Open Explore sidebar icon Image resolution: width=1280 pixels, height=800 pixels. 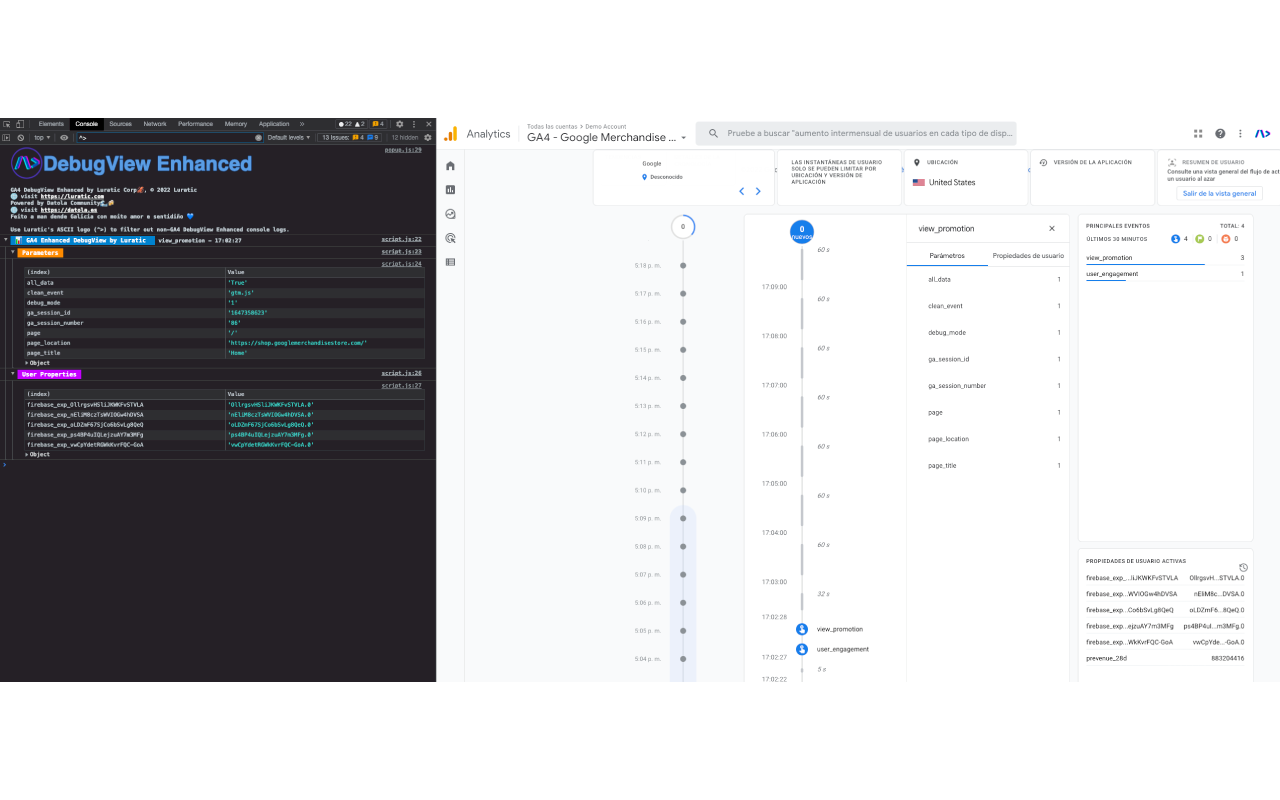tap(451, 214)
